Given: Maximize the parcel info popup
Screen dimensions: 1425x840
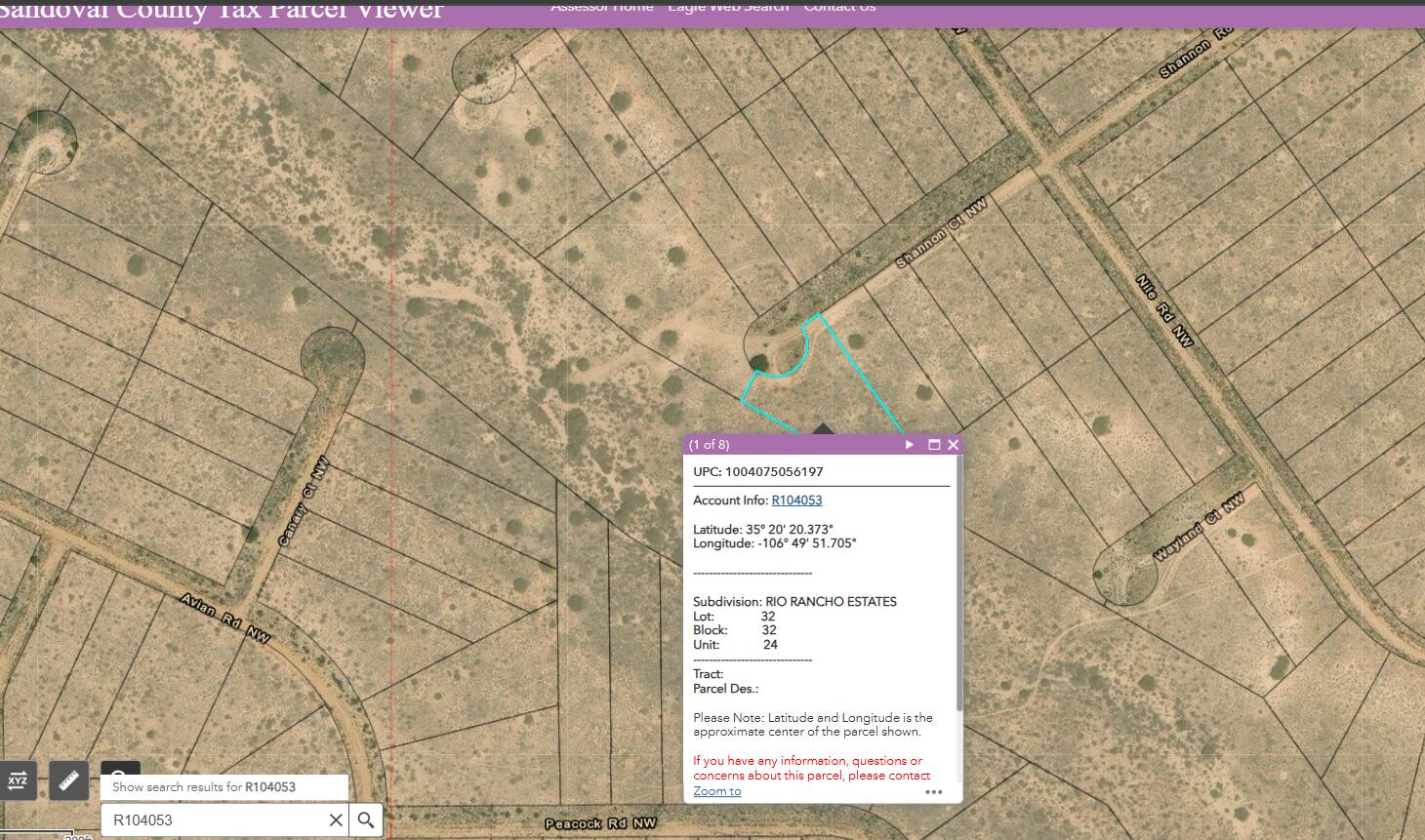Looking at the screenshot, I should point(934,445).
